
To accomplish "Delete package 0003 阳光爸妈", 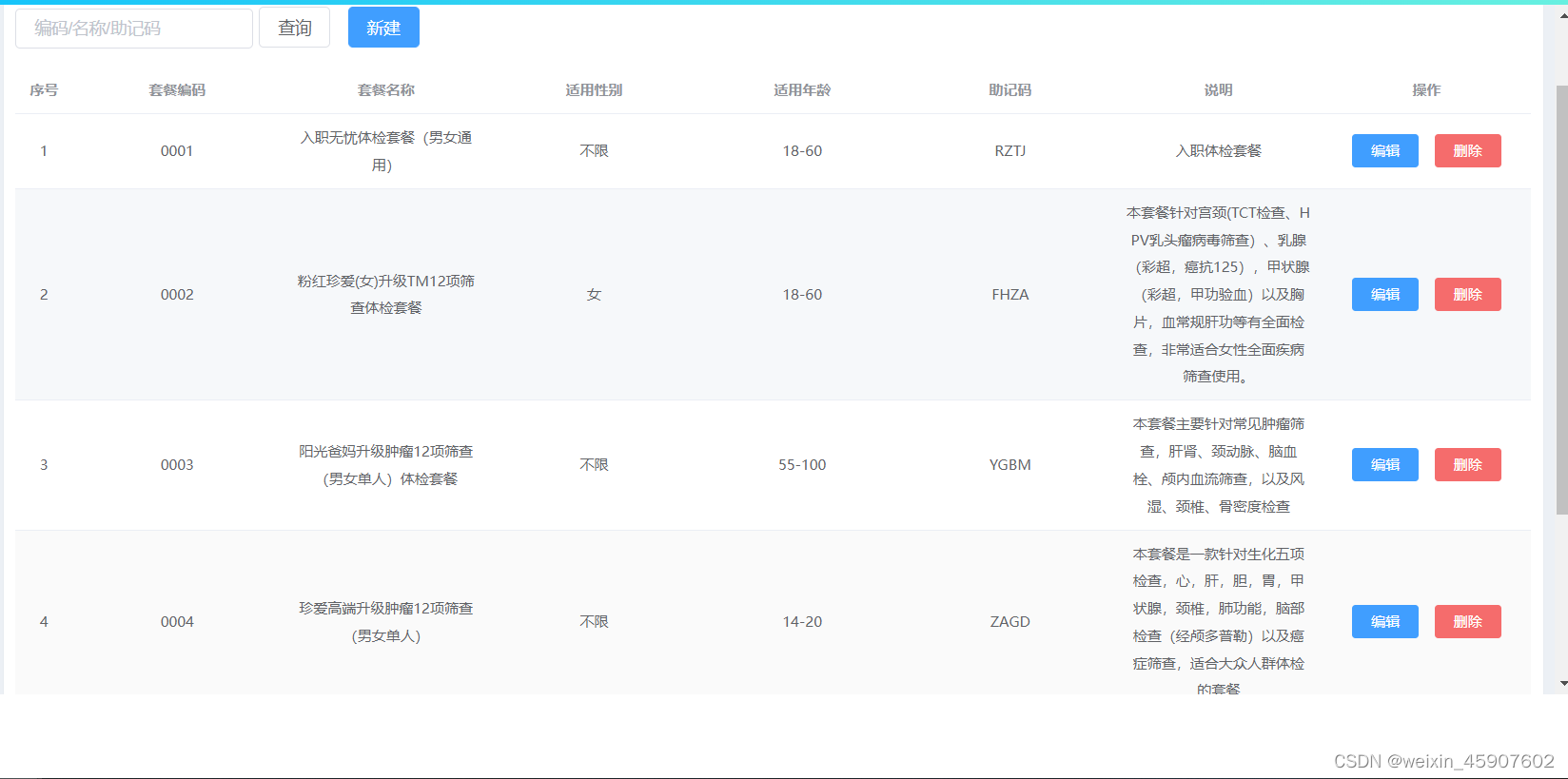I will 1467,465.
